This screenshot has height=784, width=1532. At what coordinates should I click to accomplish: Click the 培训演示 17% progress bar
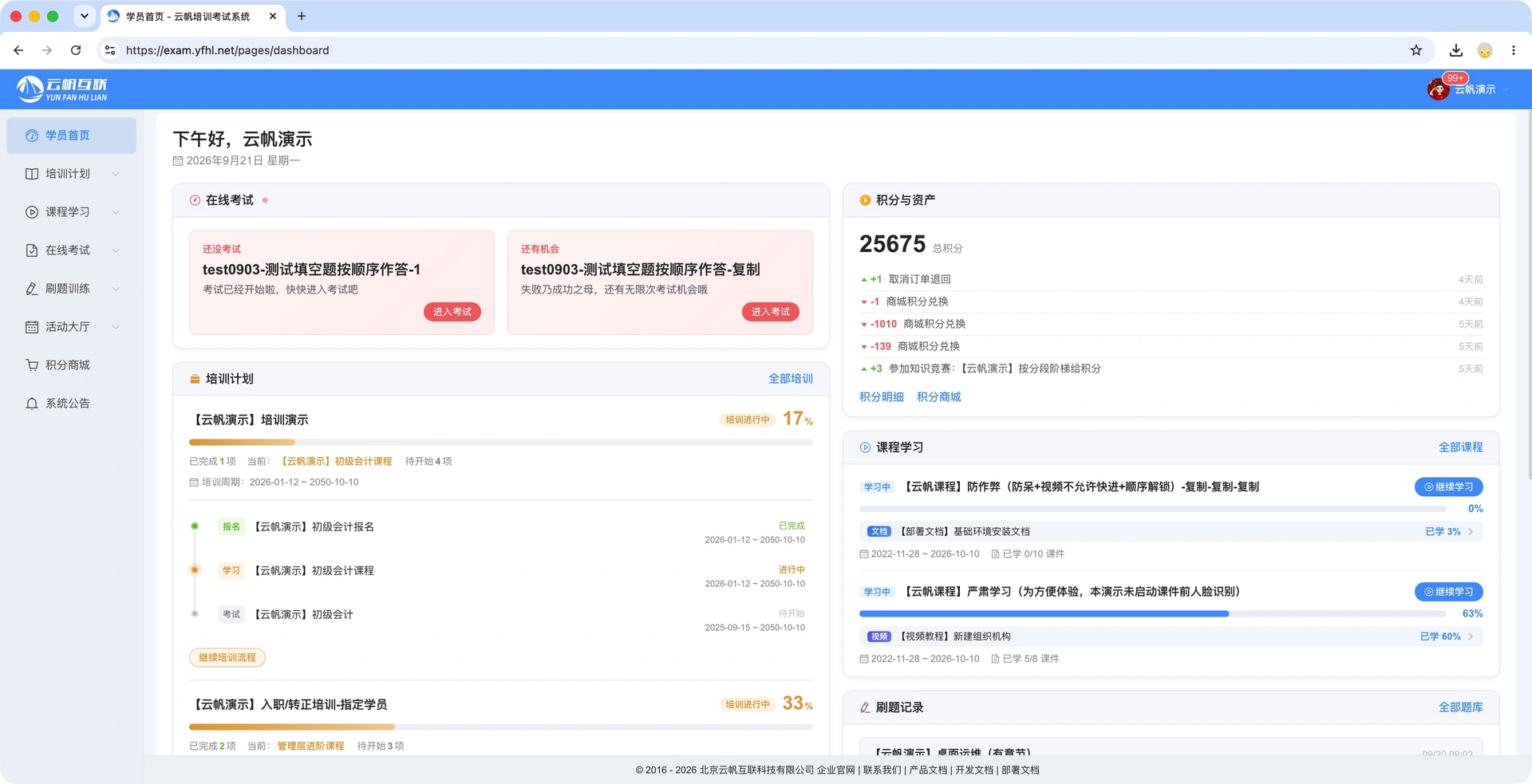point(501,442)
